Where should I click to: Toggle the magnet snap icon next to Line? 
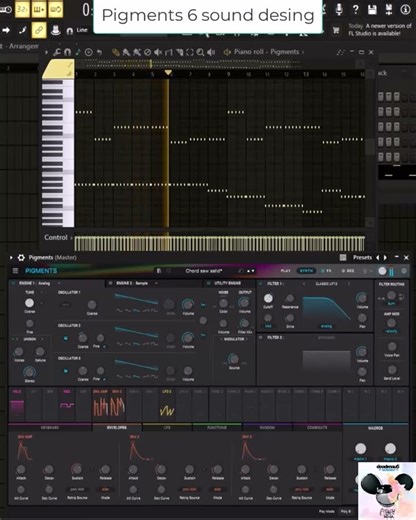point(70,31)
